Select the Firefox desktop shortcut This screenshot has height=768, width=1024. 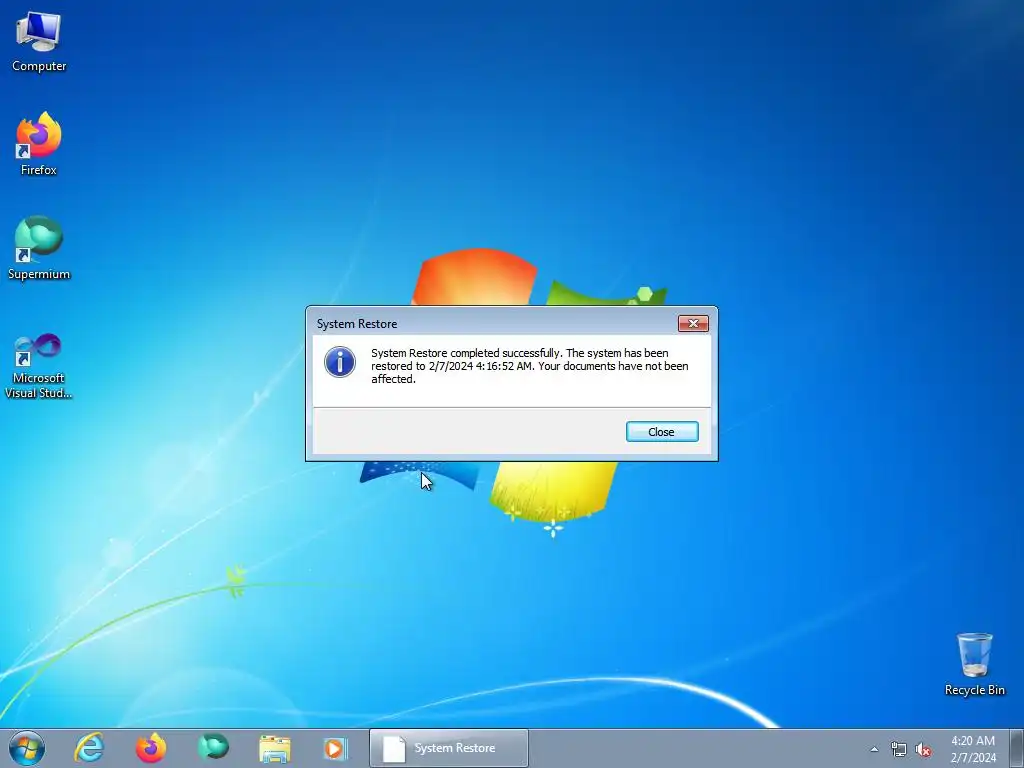click(x=39, y=143)
